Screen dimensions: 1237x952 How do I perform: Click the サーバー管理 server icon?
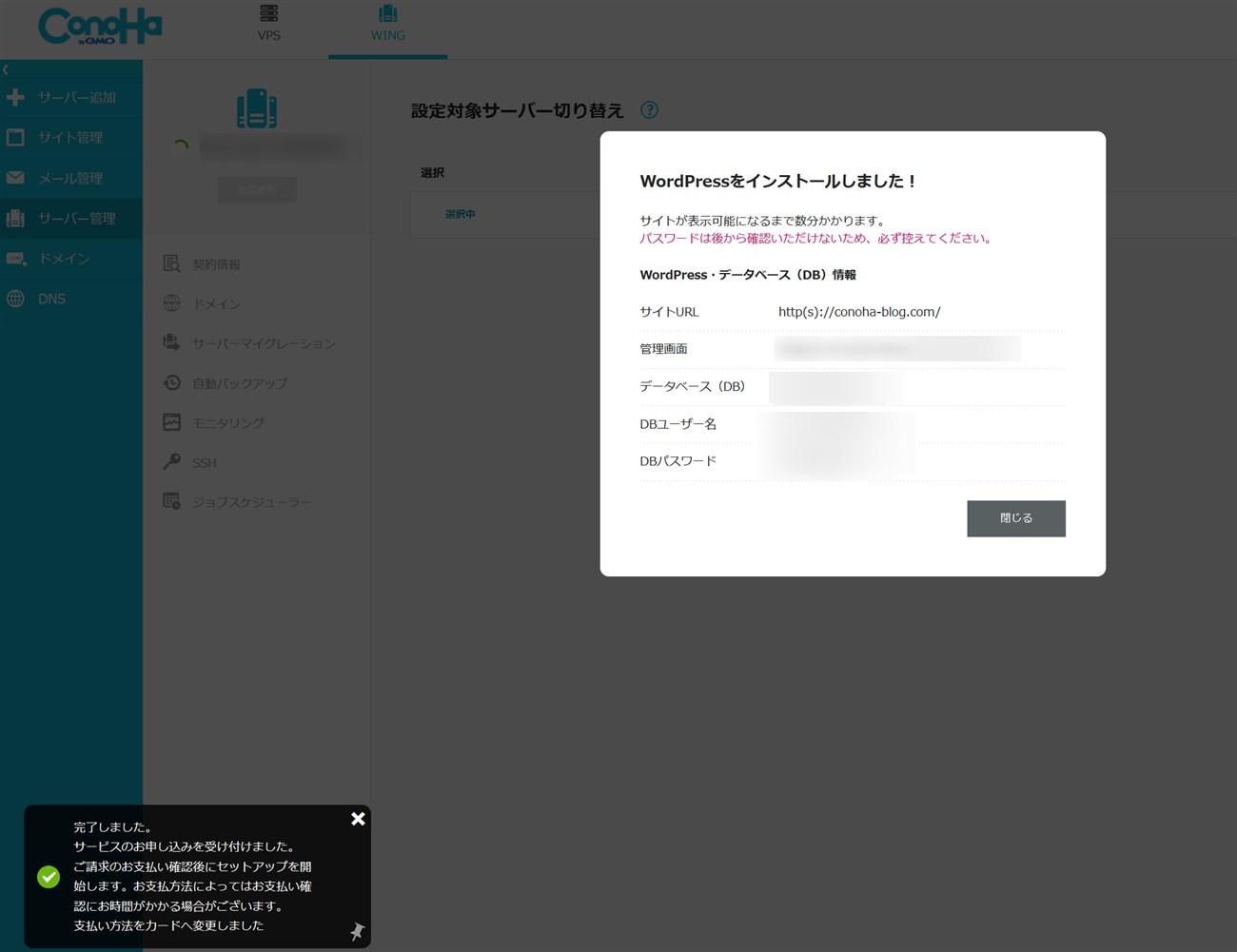click(x=15, y=218)
